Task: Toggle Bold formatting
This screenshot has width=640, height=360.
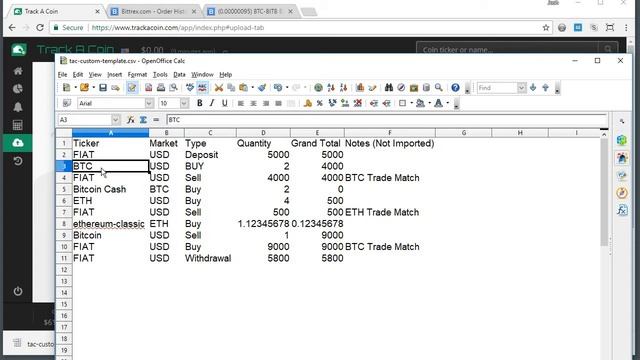Action: tap(200, 103)
